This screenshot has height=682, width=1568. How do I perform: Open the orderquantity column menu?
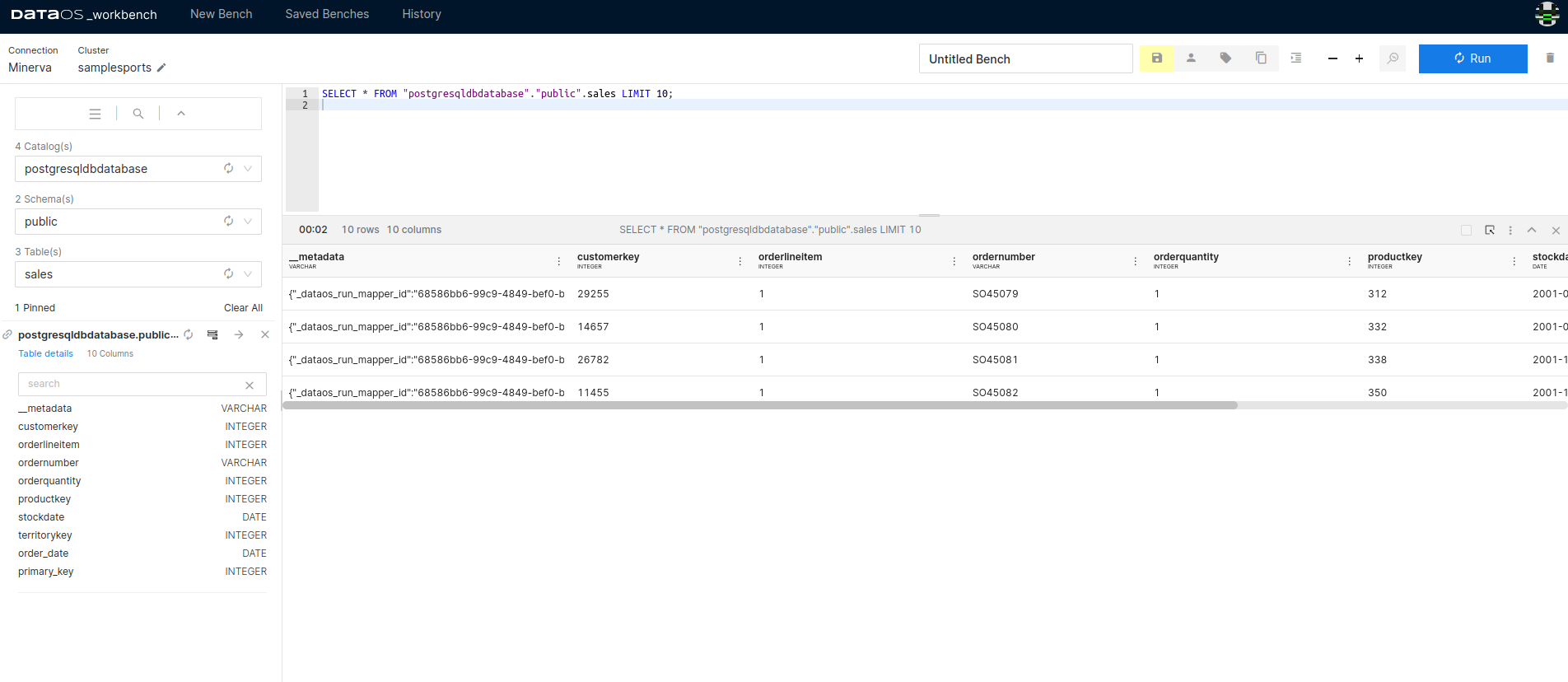point(1350,261)
